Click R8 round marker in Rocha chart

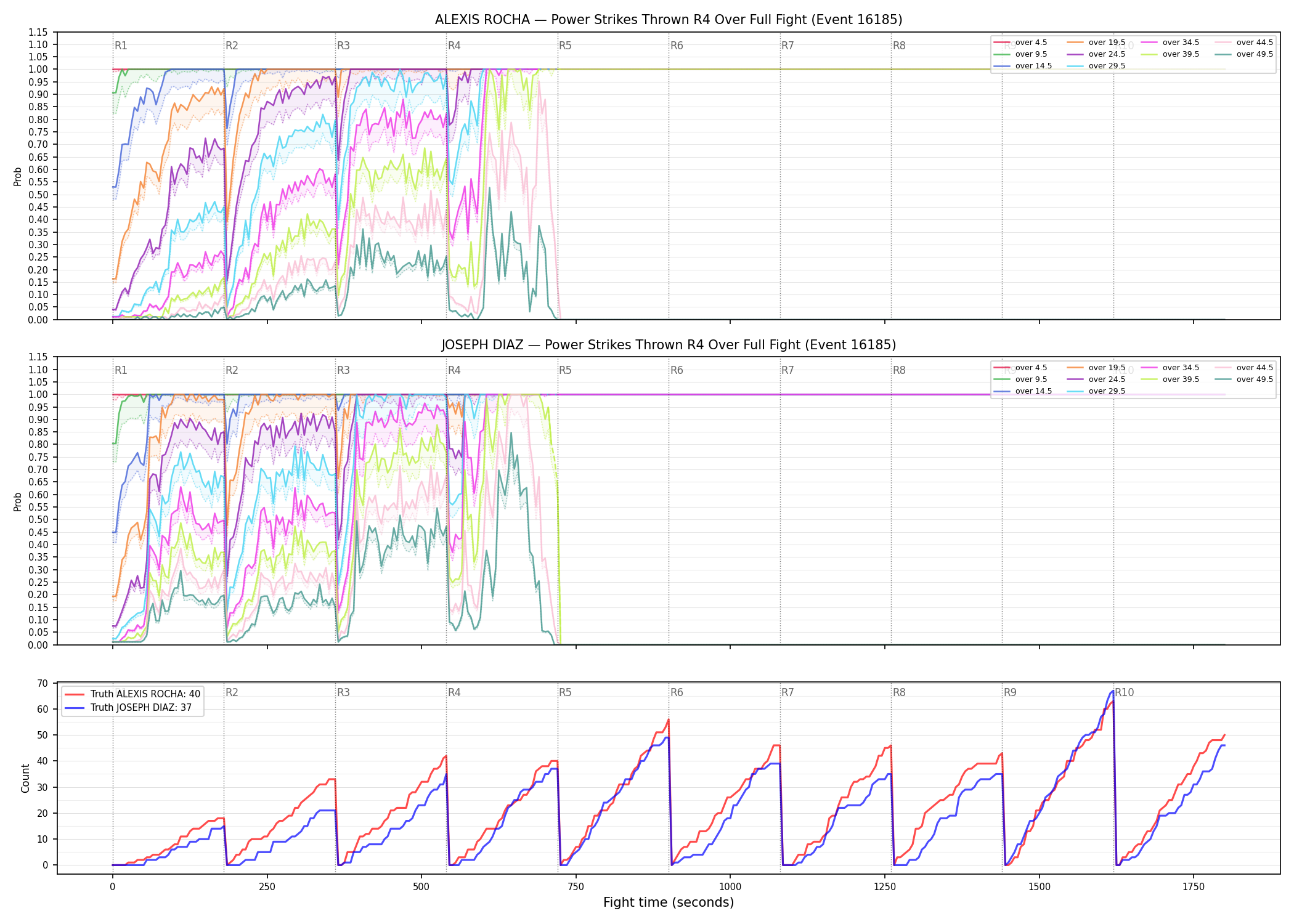899,46
